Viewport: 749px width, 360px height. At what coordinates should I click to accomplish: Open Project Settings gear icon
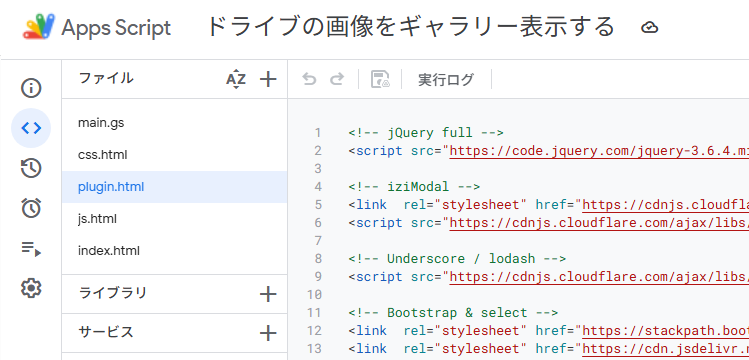click(31, 288)
